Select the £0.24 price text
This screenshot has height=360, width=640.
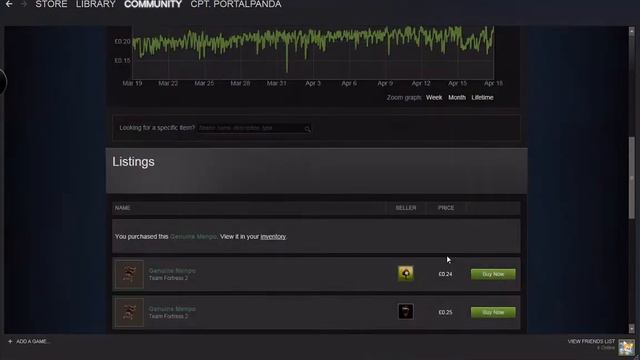click(445, 274)
